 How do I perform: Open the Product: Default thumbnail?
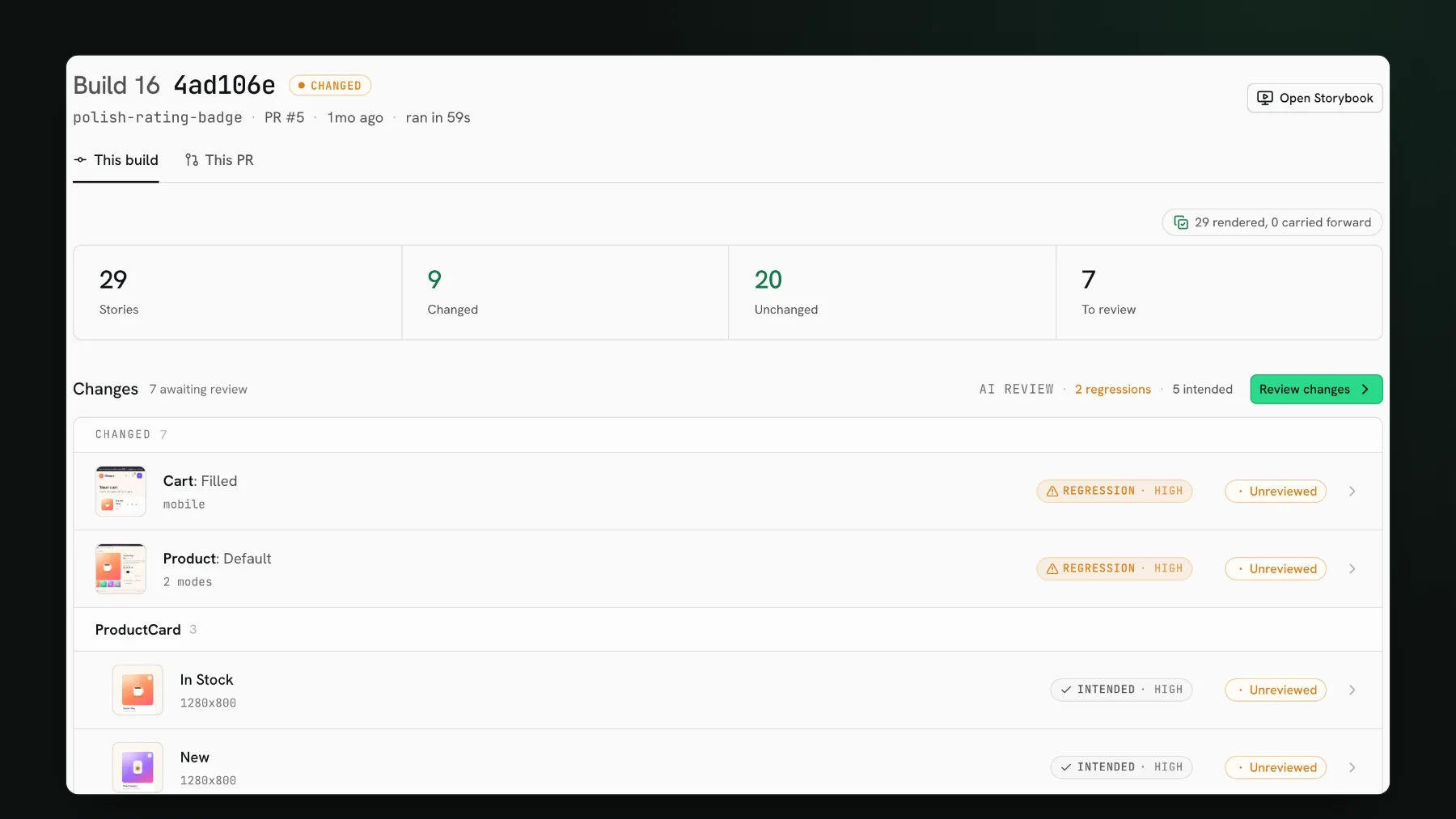click(x=121, y=569)
